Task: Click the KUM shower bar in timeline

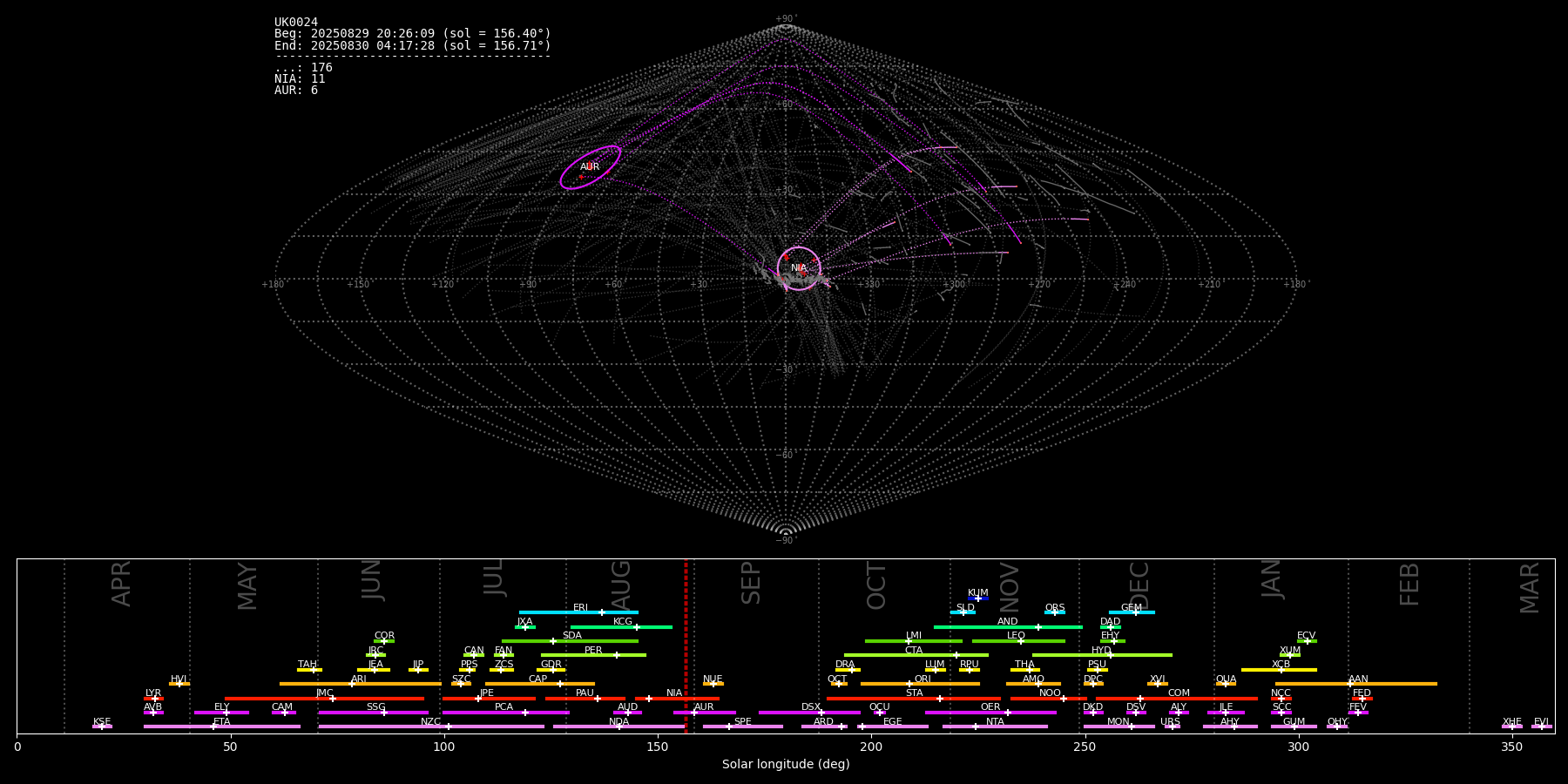Action: [978, 598]
